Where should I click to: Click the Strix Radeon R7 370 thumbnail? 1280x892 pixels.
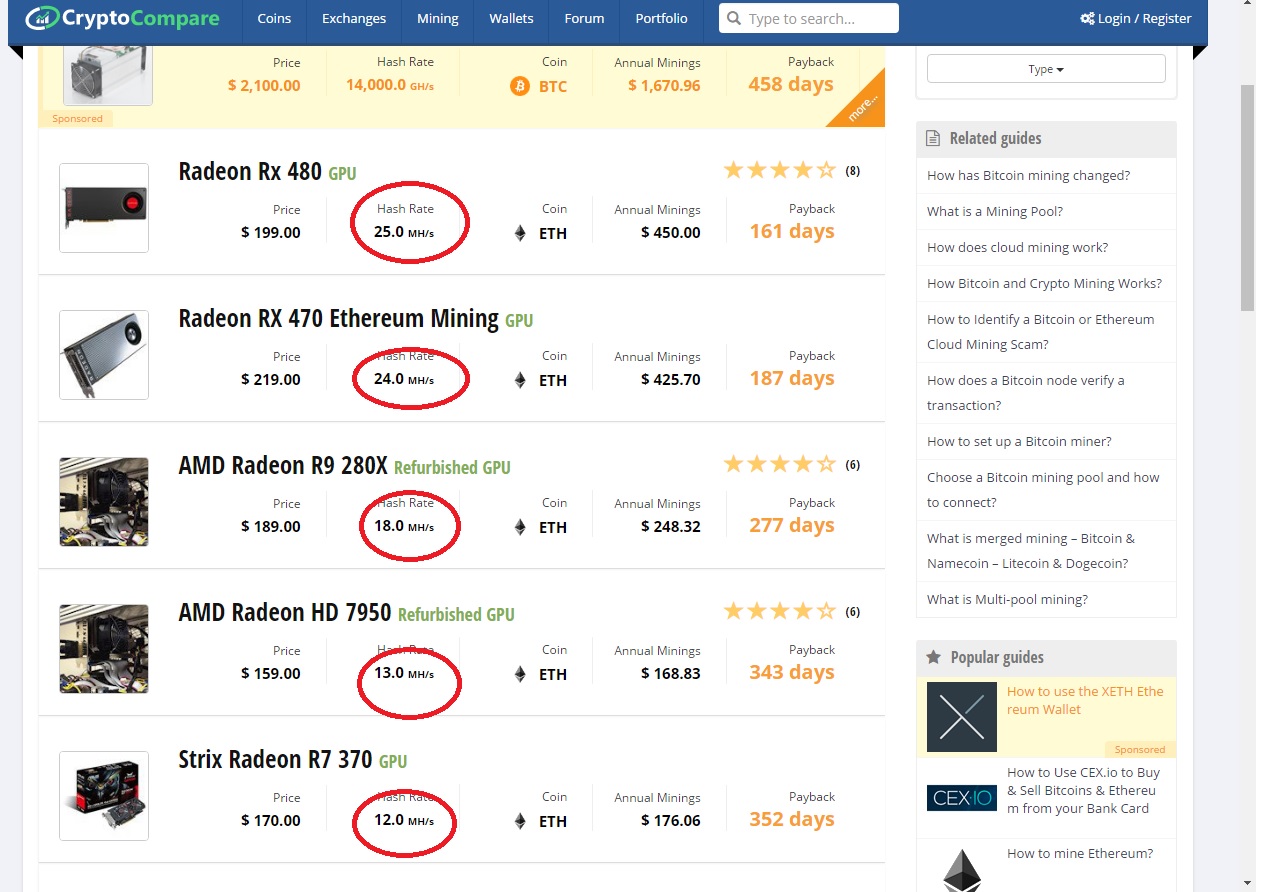coord(104,796)
